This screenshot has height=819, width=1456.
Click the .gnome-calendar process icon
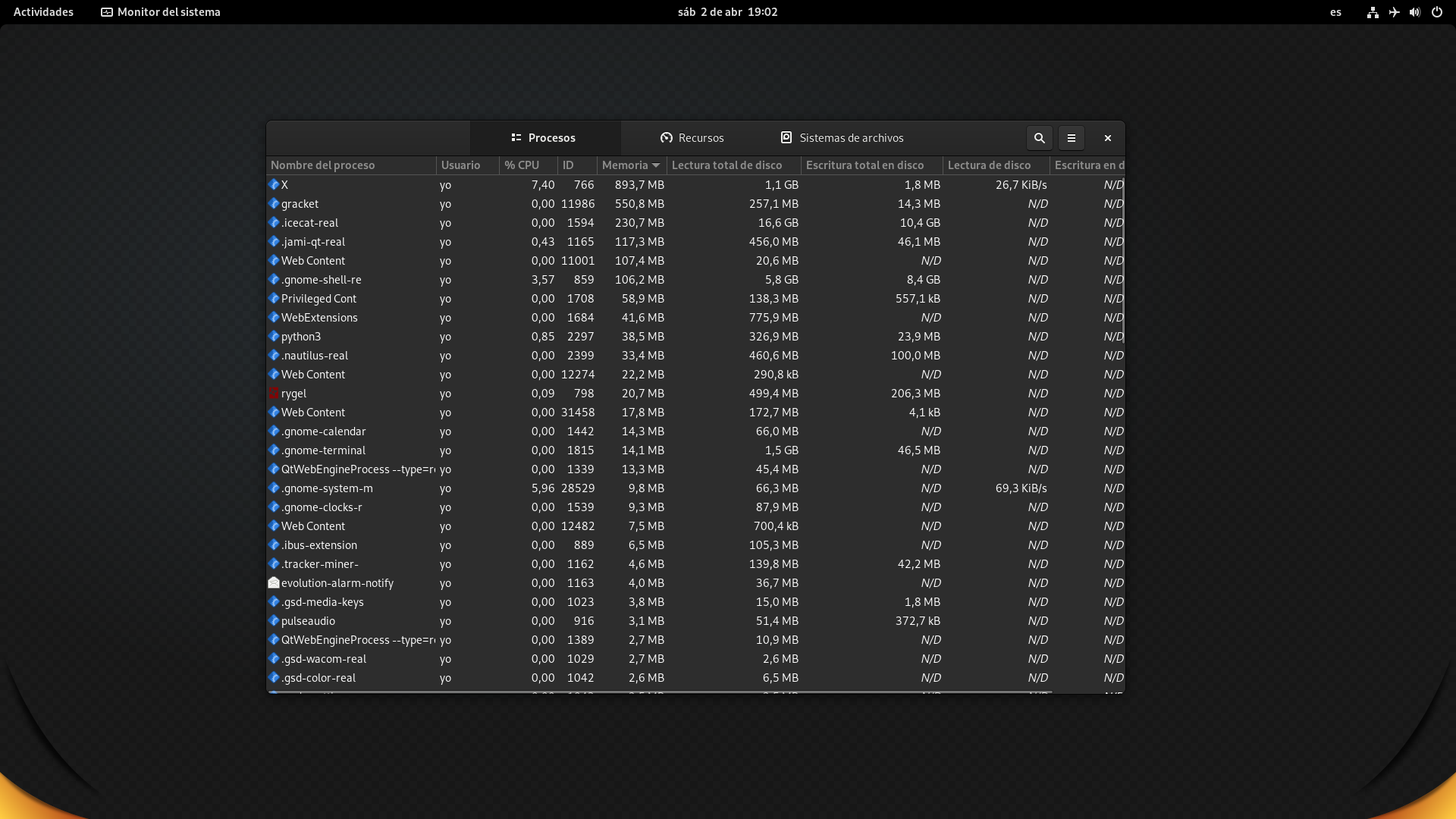[x=274, y=431]
